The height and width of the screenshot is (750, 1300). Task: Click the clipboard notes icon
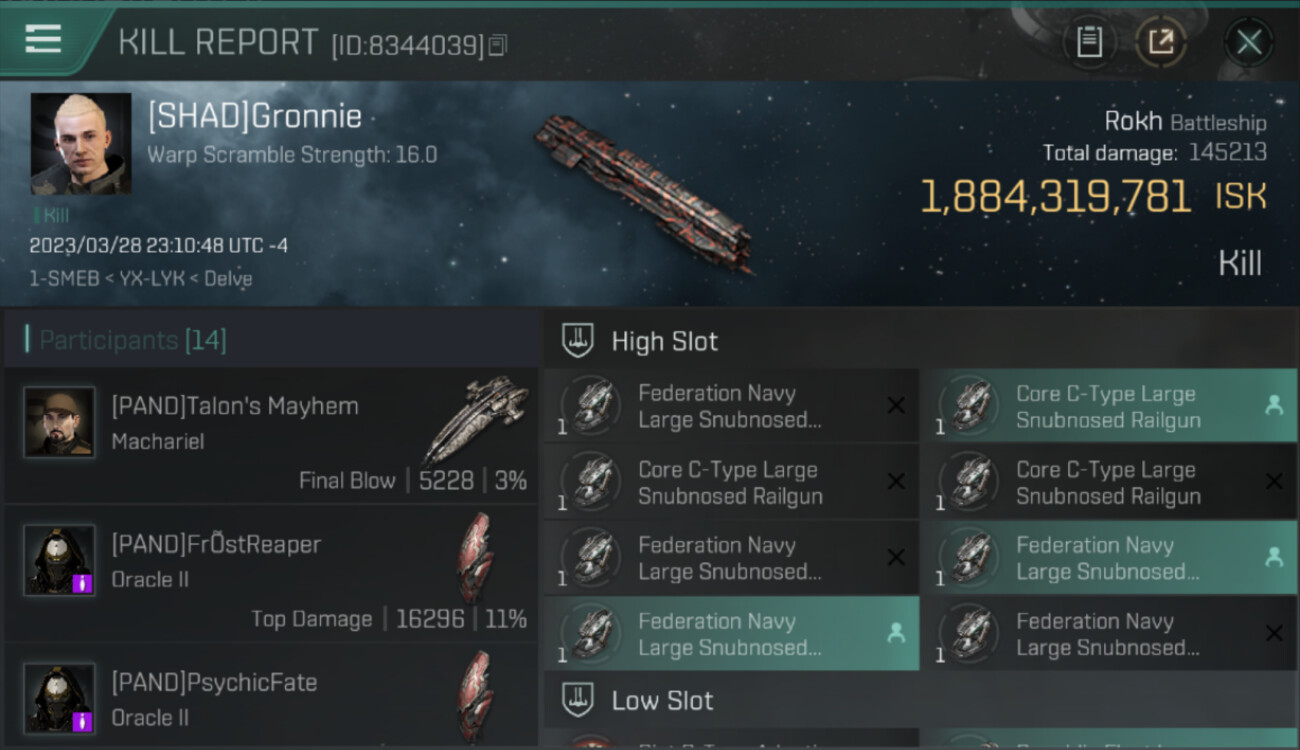pos(1089,42)
